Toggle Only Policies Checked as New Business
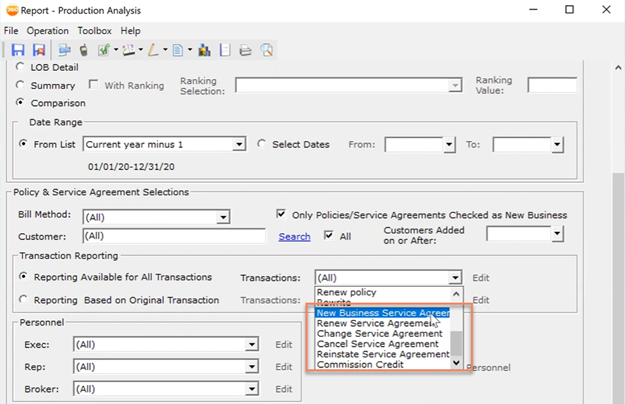The image size is (625, 404). coord(282,215)
